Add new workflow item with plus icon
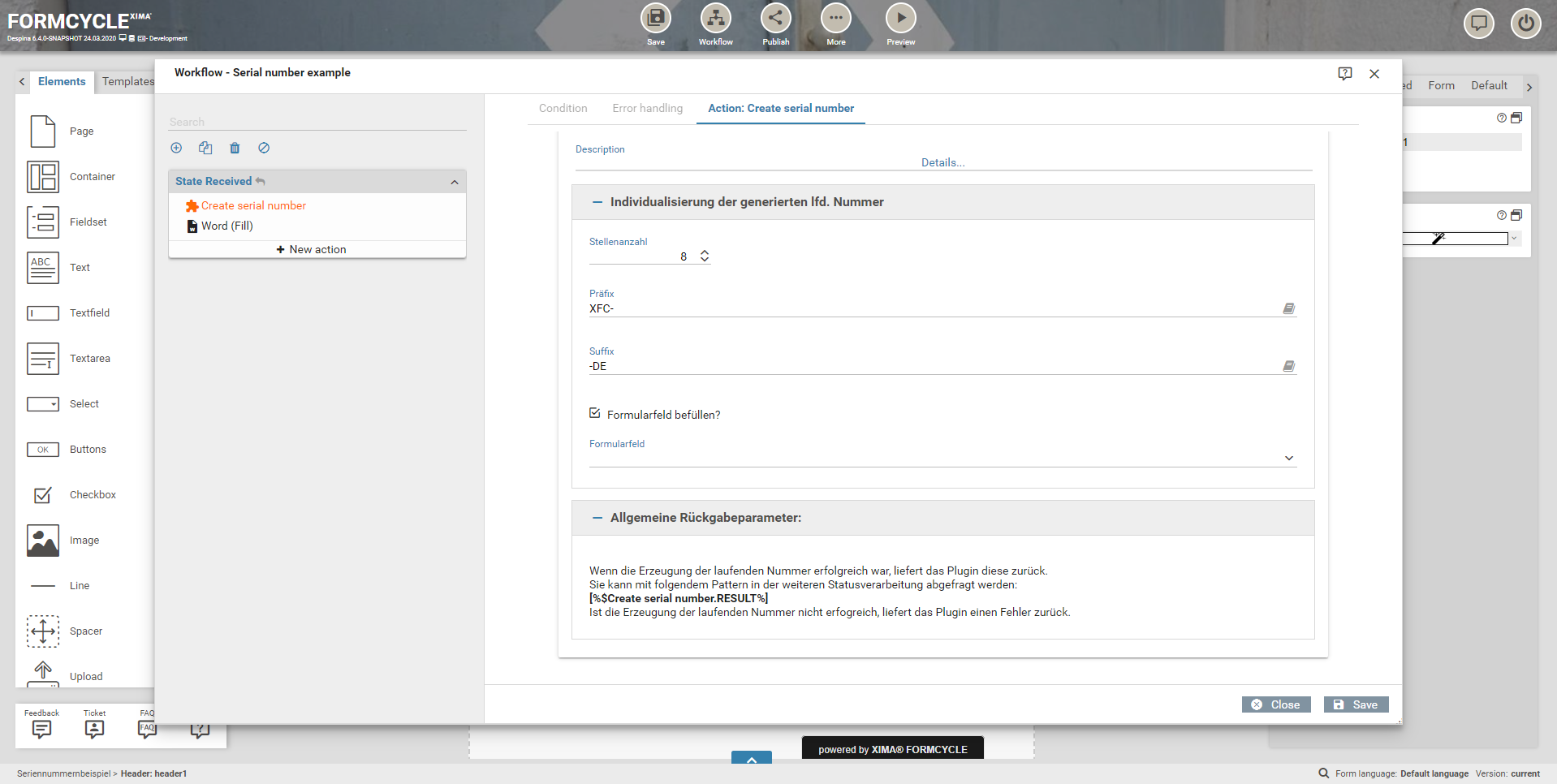This screenshot has width=1557, height=784. coord(176,148)
